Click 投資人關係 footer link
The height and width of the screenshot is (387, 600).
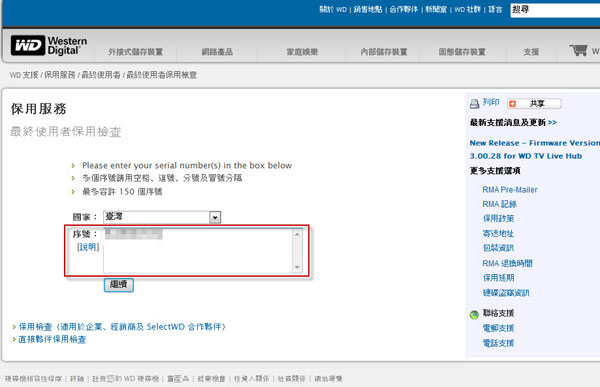pos(251,379)
